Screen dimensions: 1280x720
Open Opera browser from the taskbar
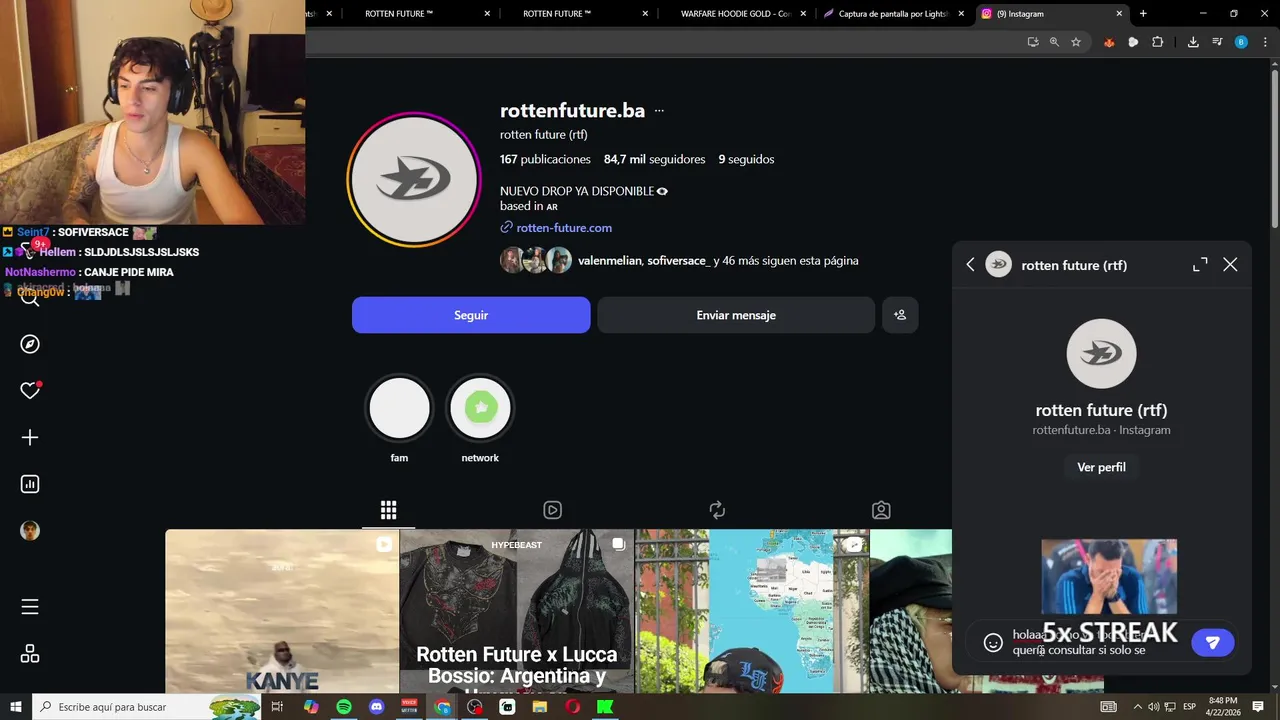(x=572, y=707)
